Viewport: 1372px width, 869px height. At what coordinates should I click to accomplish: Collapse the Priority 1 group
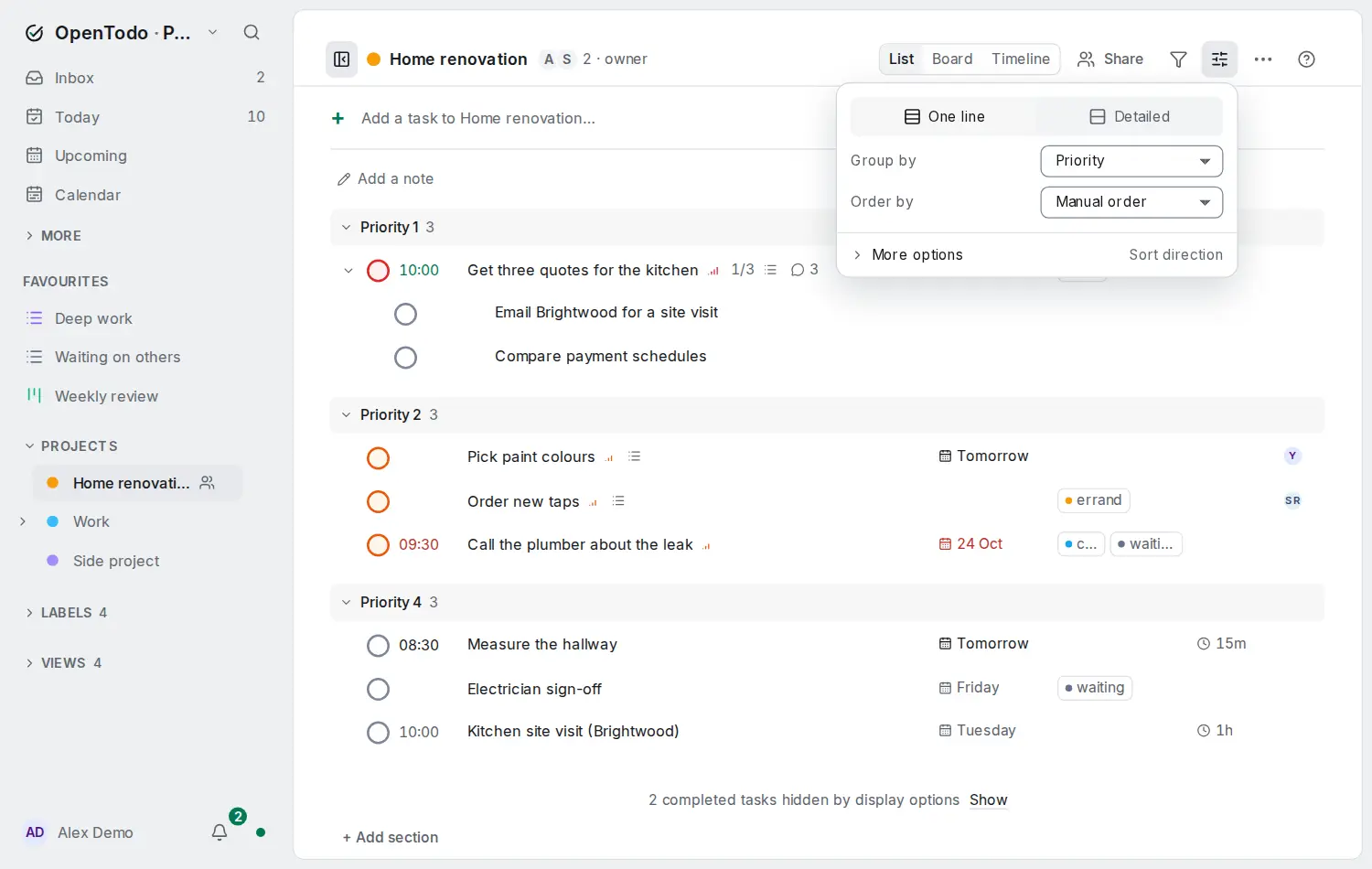tap(346, 227)
